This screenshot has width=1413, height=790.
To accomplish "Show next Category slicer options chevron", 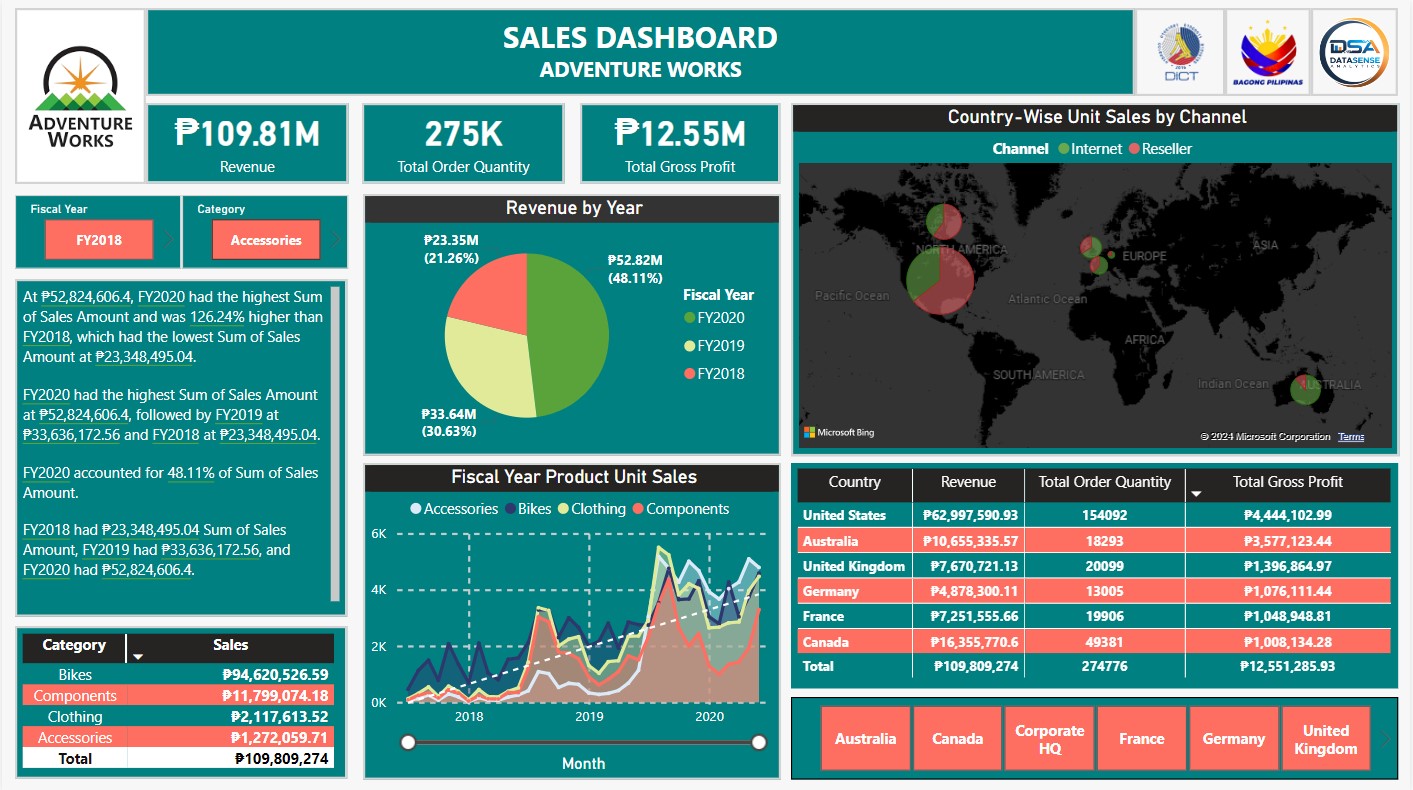I will tap(334, 240).
